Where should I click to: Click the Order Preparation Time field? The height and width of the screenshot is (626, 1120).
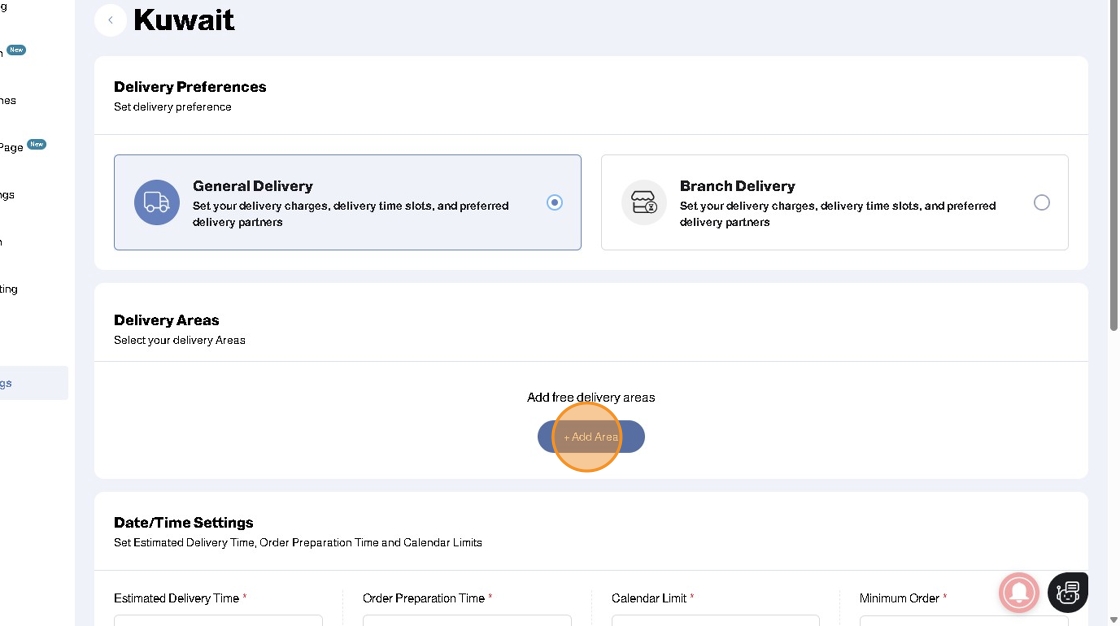pos(467,620)
